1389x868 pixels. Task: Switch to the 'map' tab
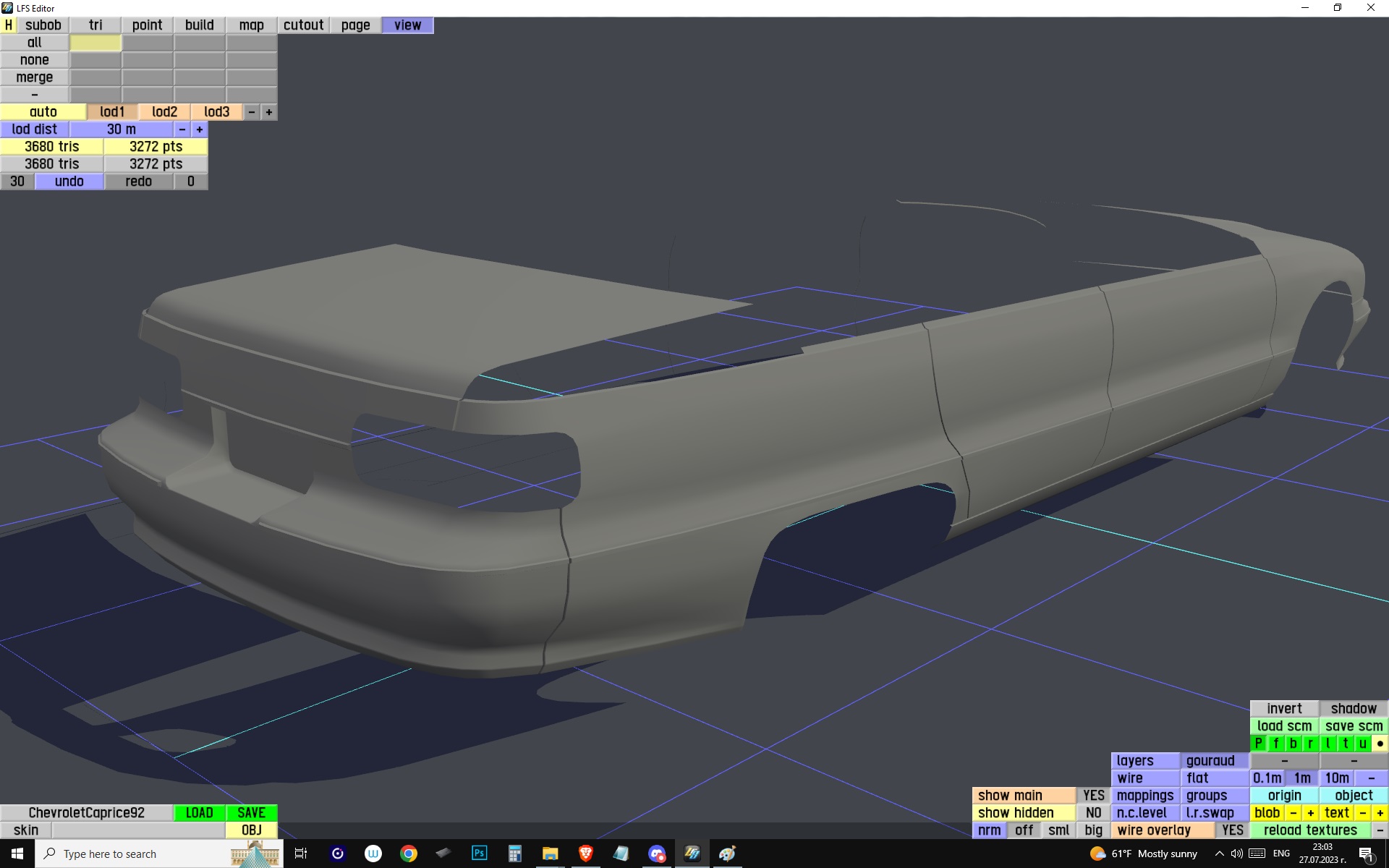click(x=251, y=25)
